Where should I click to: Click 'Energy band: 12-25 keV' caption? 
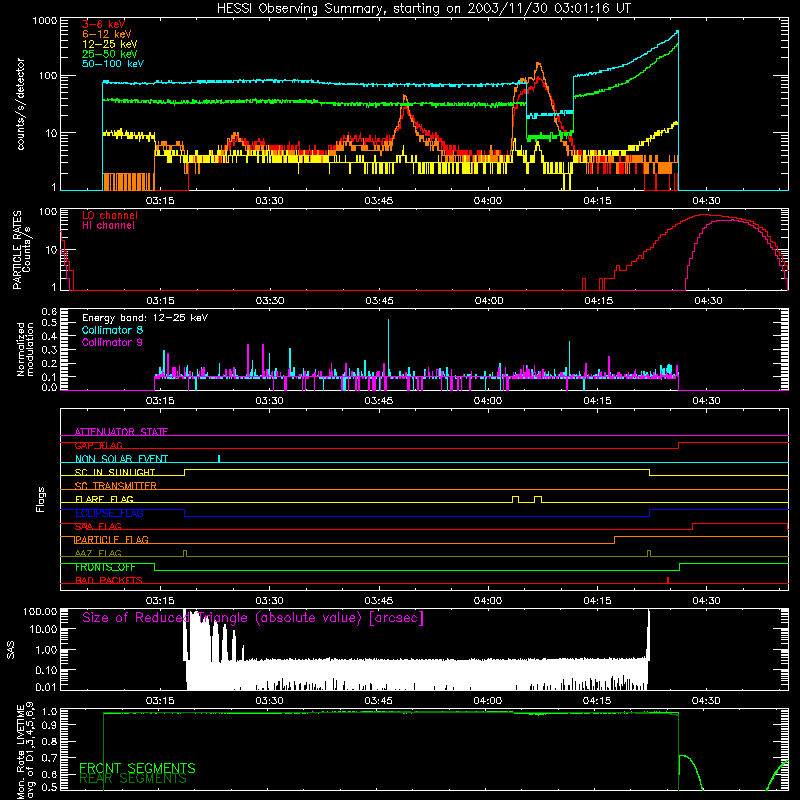pos(145,318)
